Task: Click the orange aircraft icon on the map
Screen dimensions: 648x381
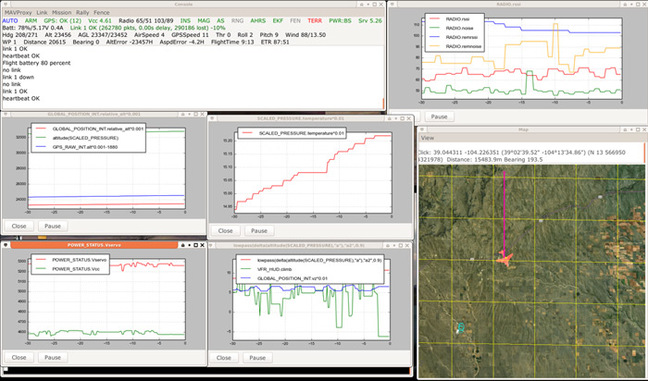Action: [504, 258]
